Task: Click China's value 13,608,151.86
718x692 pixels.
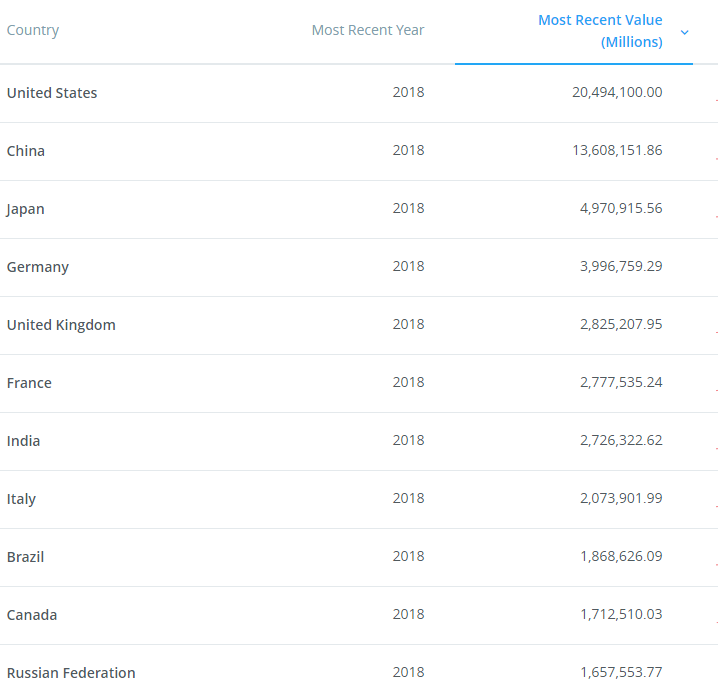Action: coord(616,150)
